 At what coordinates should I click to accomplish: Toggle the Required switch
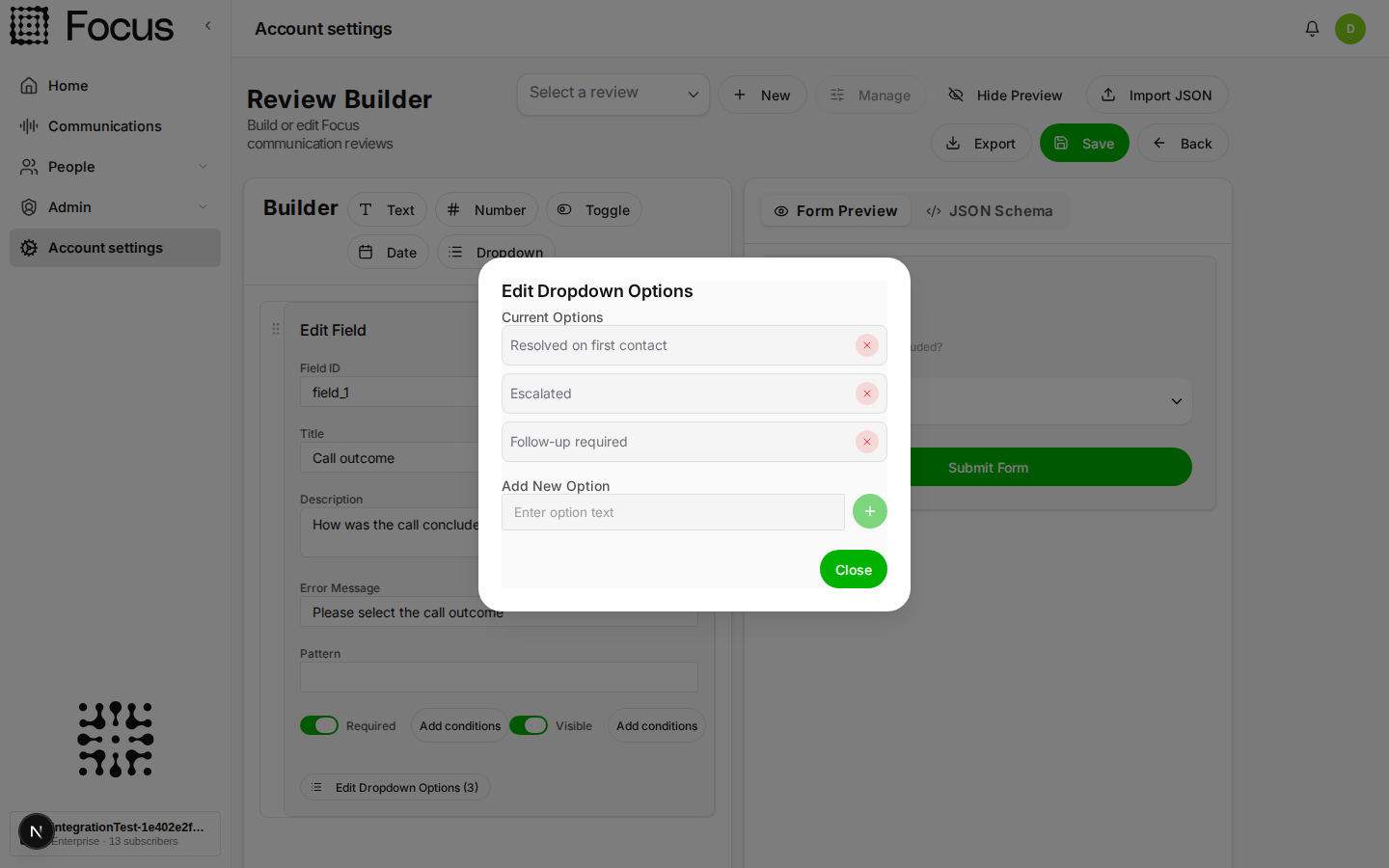[319, 725]
